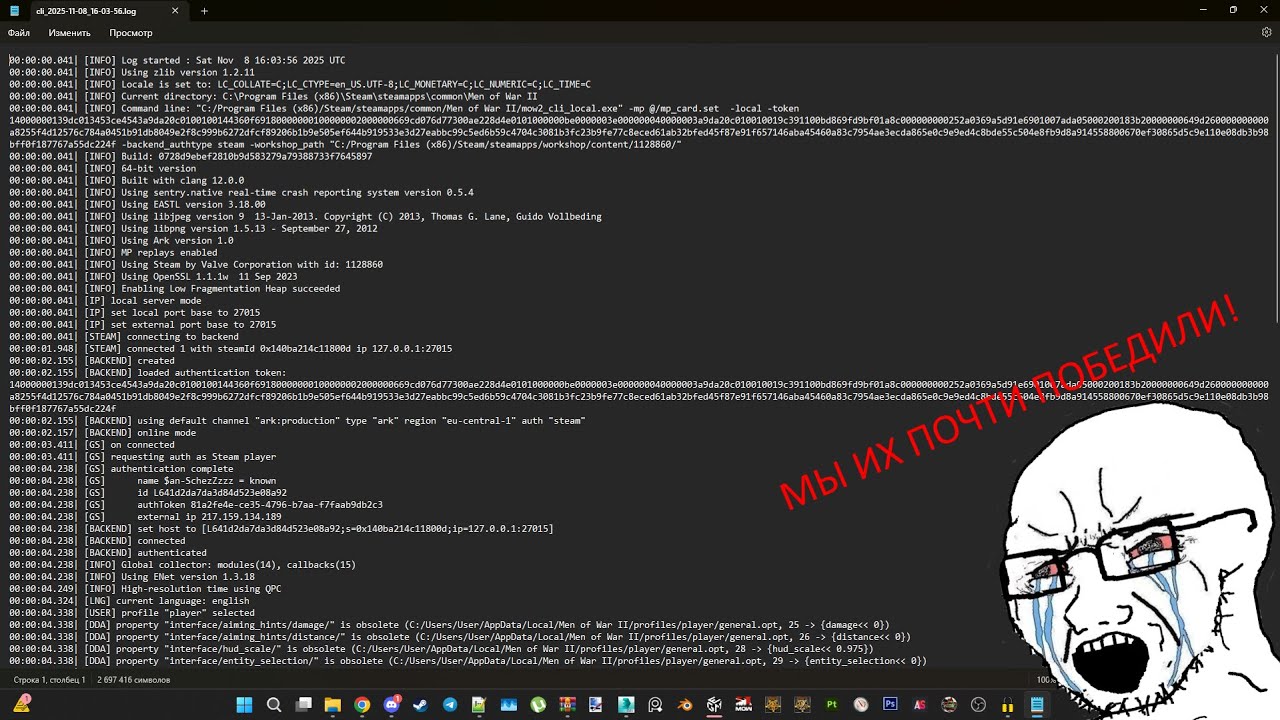Click the external ip 217.159.134.189 line
1280x720 pixels.
click(145, 516)
